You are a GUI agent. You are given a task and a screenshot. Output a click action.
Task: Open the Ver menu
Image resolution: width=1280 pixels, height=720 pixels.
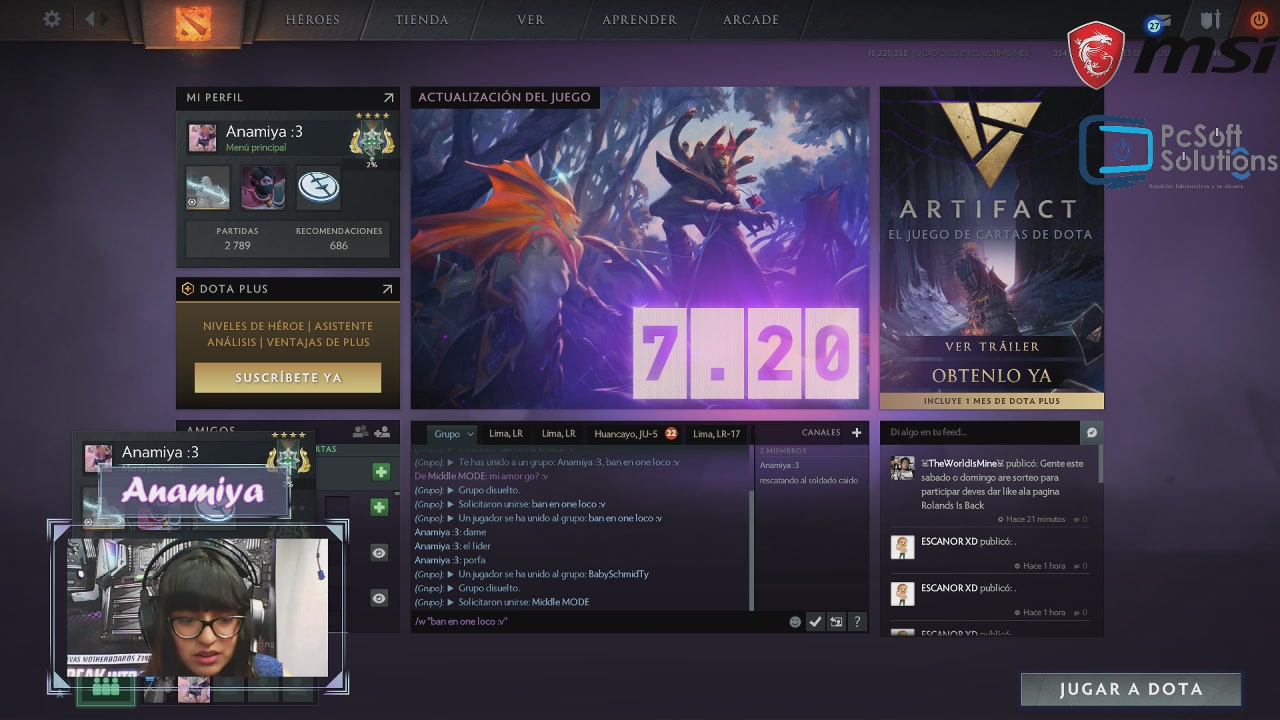531,20
